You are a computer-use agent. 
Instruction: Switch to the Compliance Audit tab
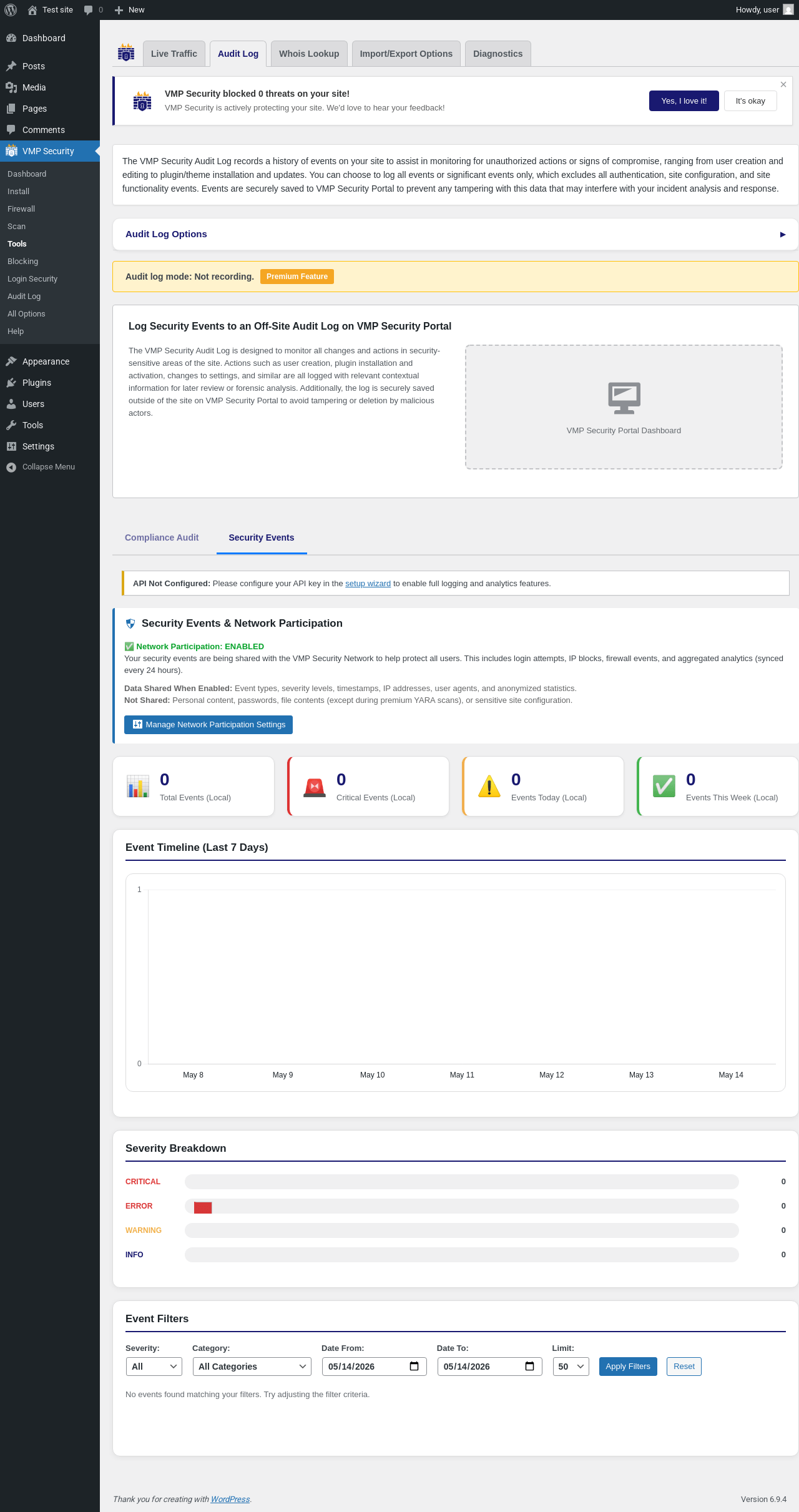click(162, 538)
